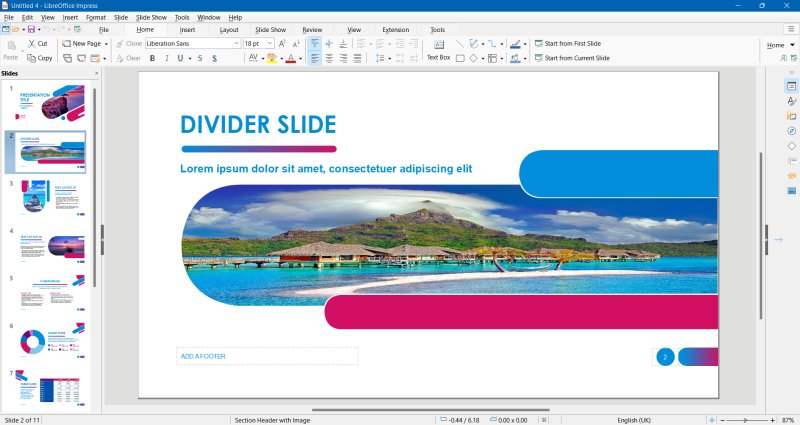Click the Cut icon
Screen dimensions: 800x425
pyautogui.click(x=37, y=44)
